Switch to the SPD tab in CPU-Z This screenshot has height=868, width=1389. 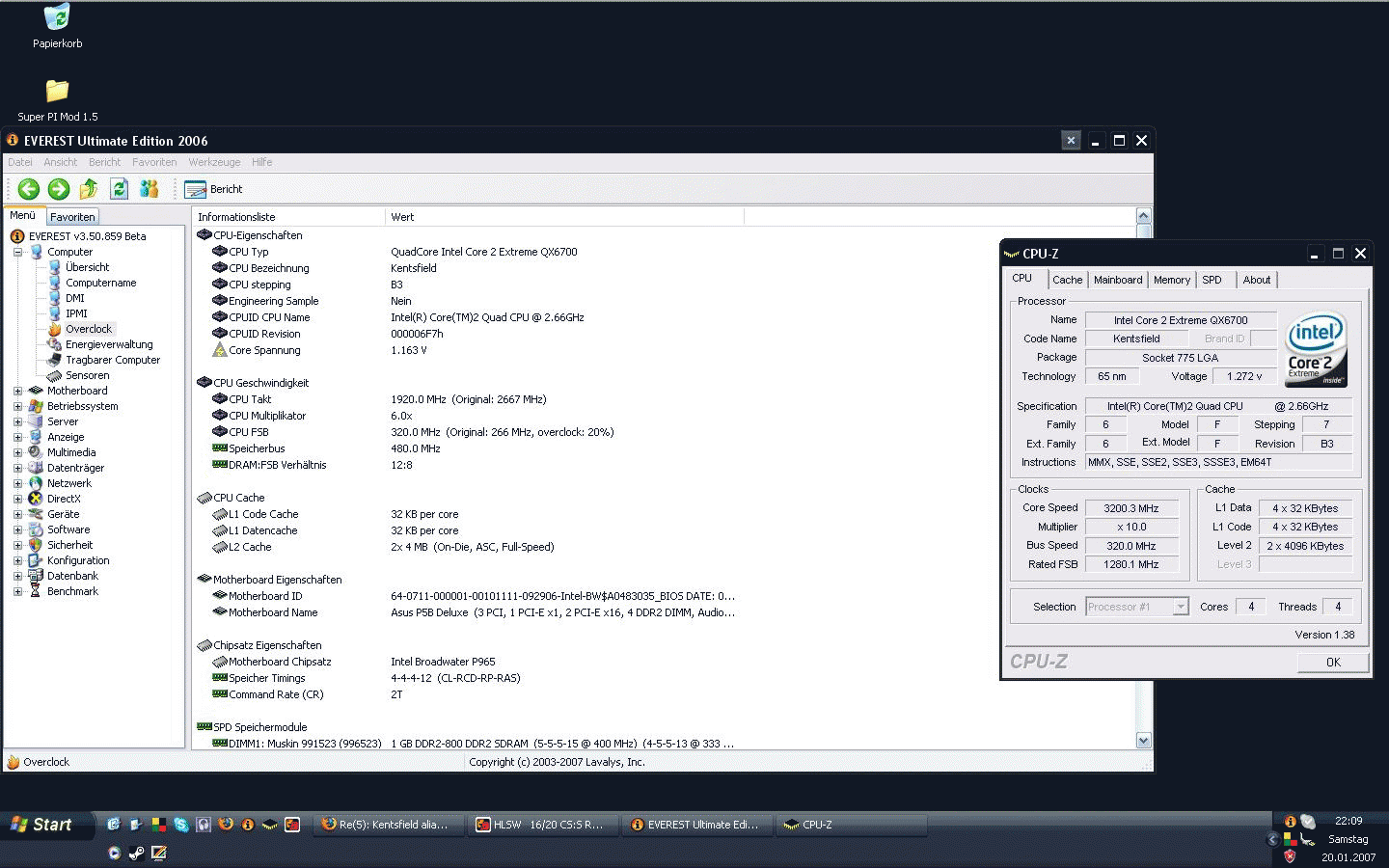click(x=1212, y=280)
